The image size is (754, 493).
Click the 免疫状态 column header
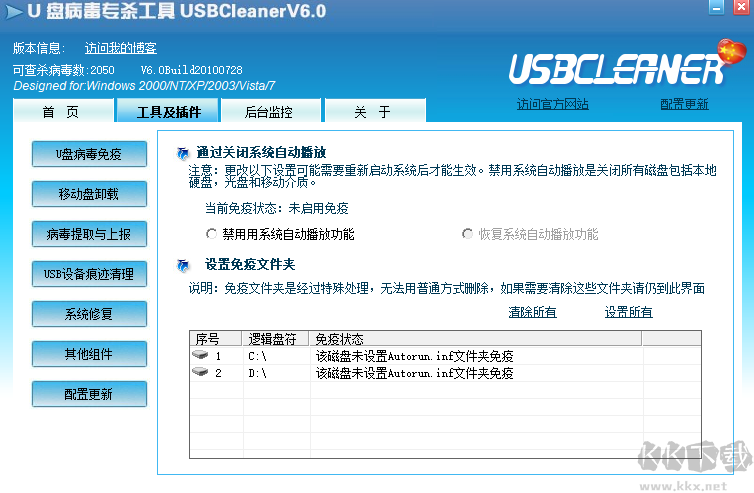click(x=475, y=339)
